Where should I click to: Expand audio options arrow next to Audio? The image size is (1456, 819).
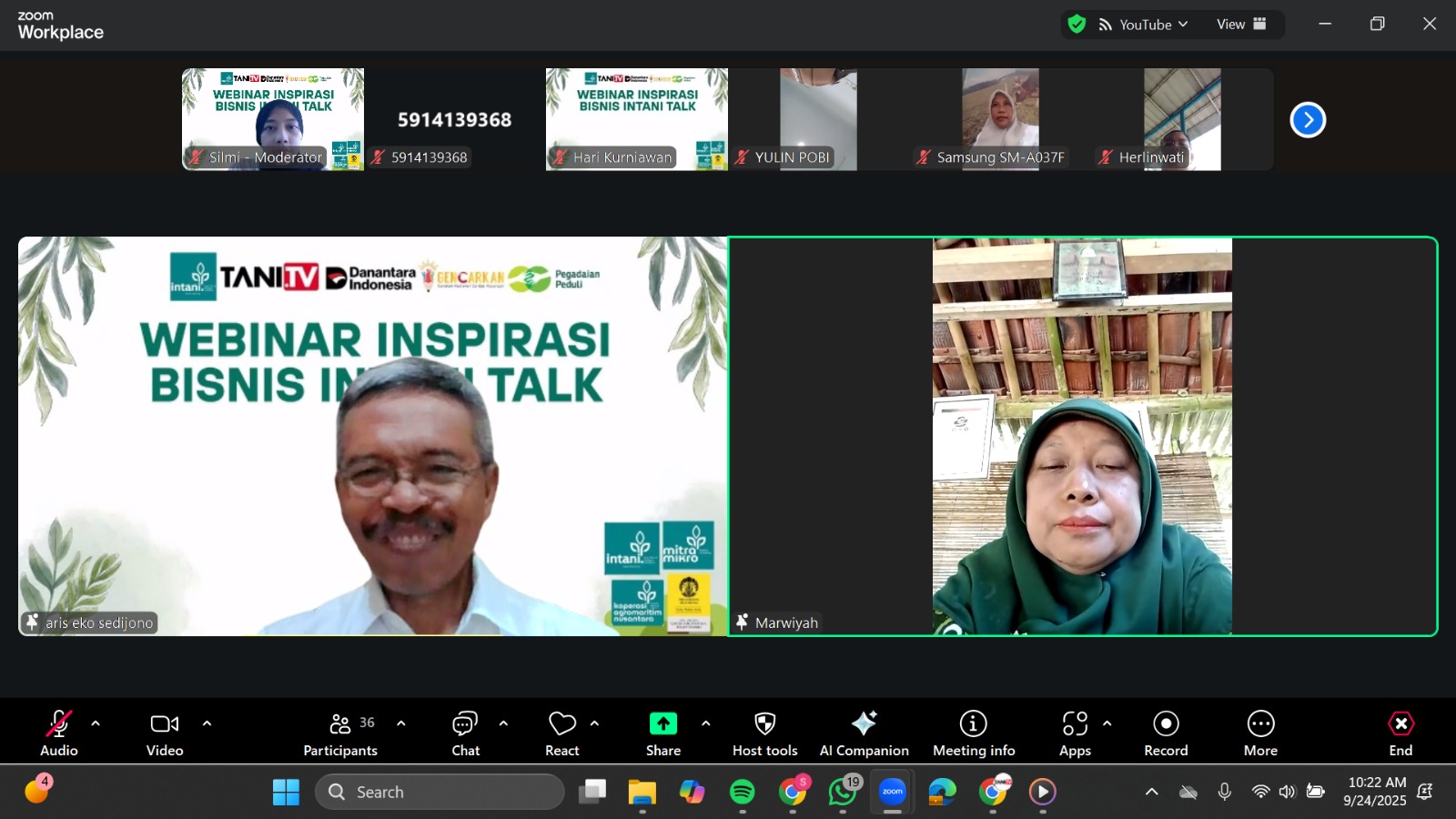[96, 723]
